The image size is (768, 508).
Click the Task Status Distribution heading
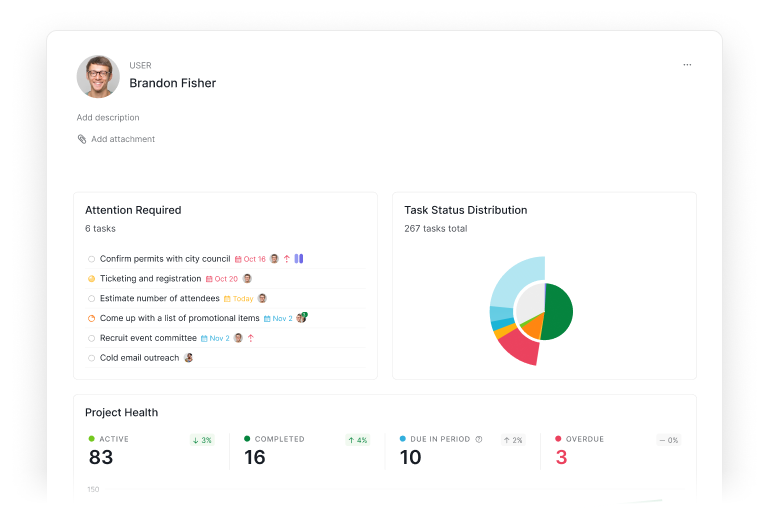pyautogui.click(x=466, y=210)
